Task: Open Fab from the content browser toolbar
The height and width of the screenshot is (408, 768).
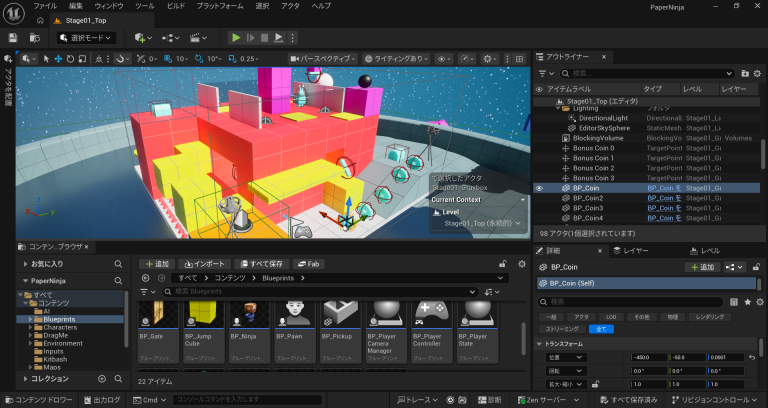Action: [x=308, y=264]
